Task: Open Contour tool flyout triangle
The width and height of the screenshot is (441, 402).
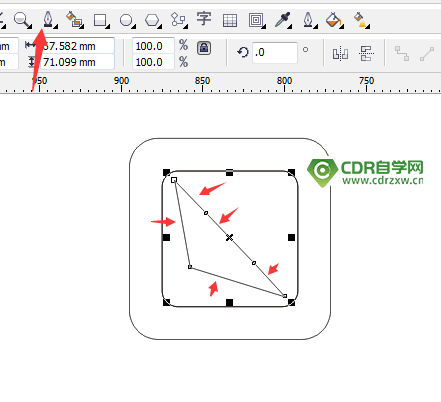Action: (264, 26)
